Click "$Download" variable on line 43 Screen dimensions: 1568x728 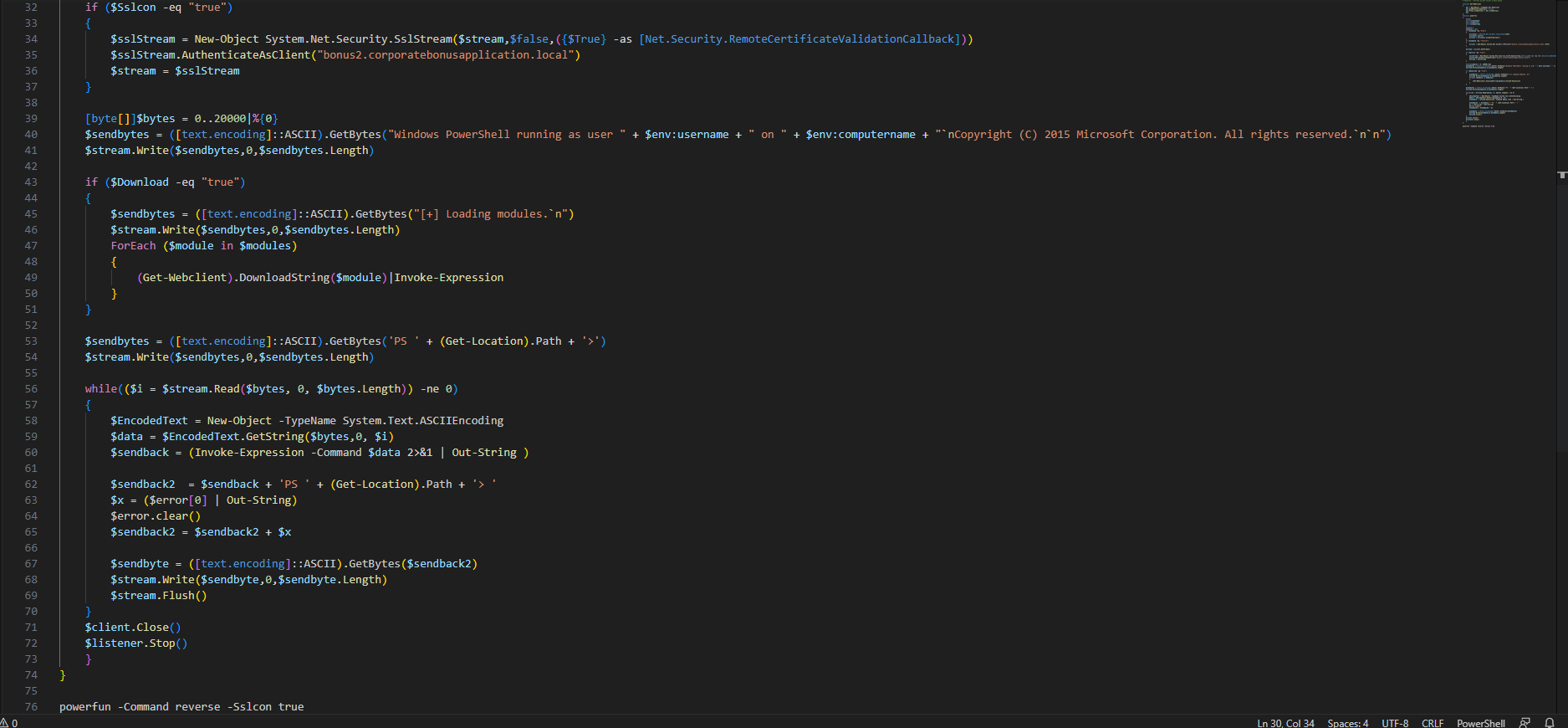(x=140, y=182)
